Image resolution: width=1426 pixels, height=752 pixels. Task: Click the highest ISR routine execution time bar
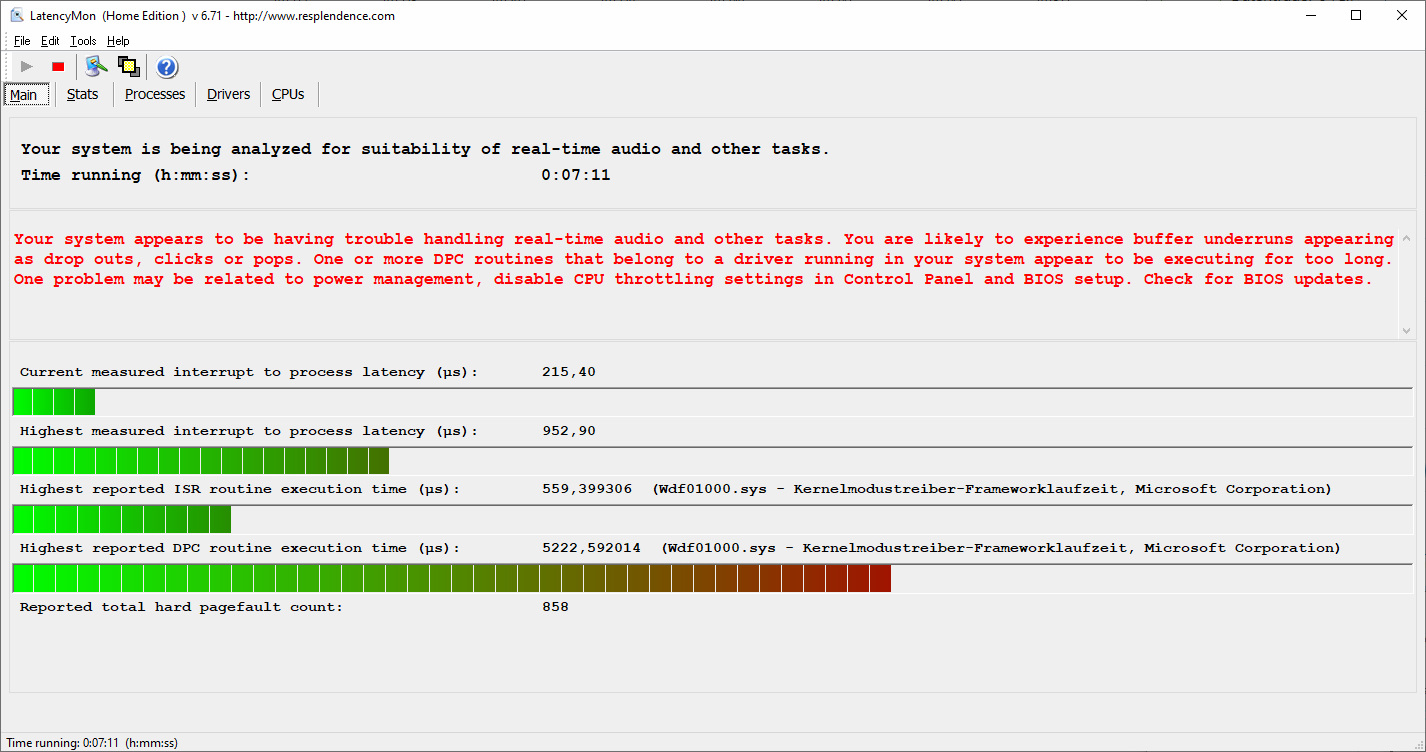[x=712, y=519]
